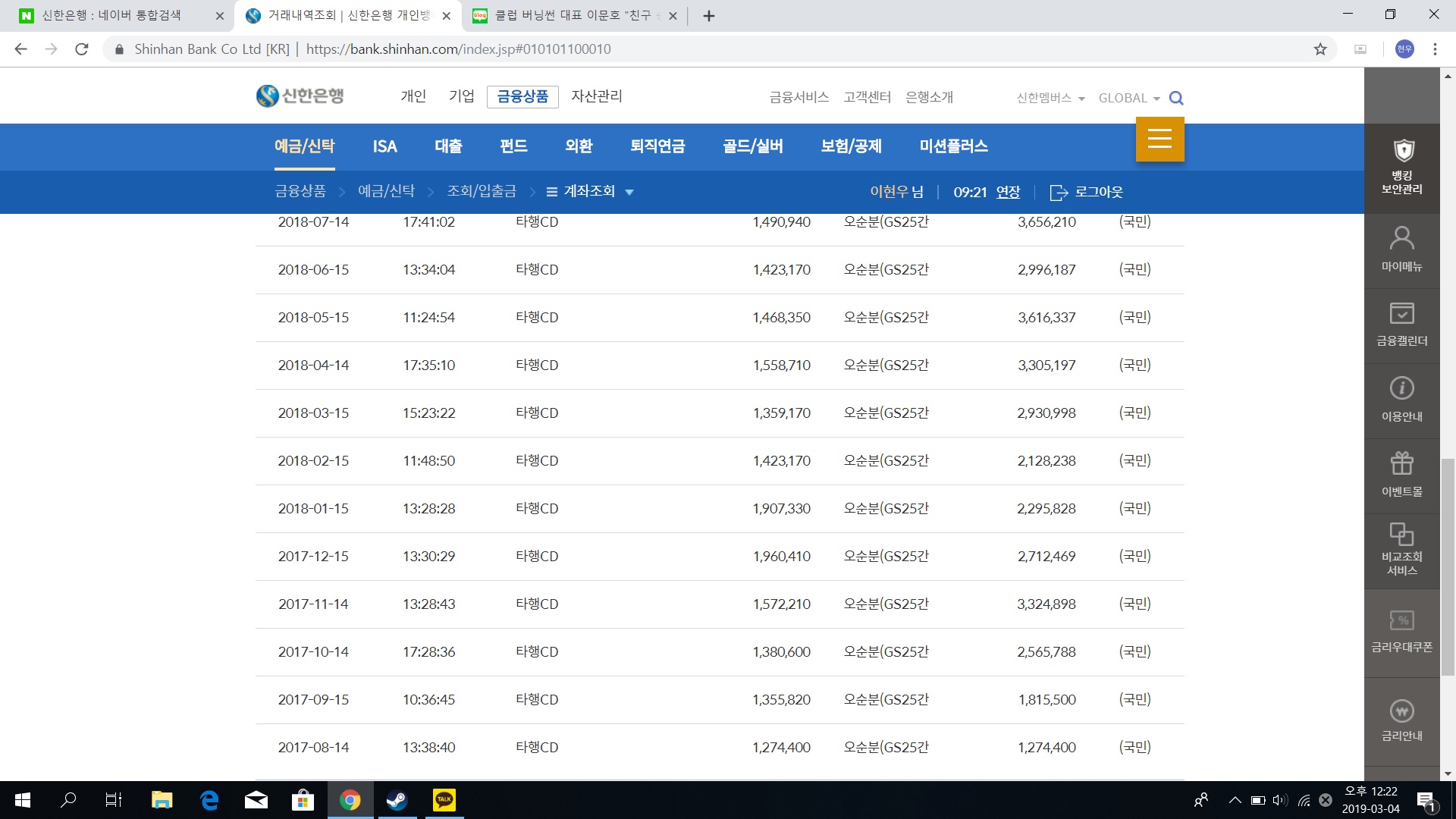Click 은행소개 link
Screen dimensions: 1456x819
click(930, 97)
